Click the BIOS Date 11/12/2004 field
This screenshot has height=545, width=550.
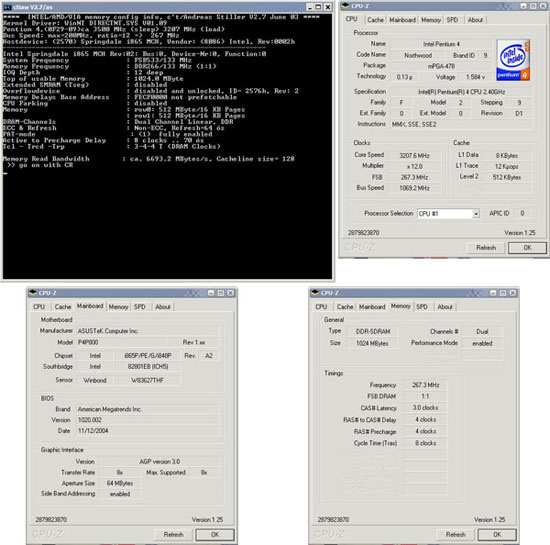(148, 431)
